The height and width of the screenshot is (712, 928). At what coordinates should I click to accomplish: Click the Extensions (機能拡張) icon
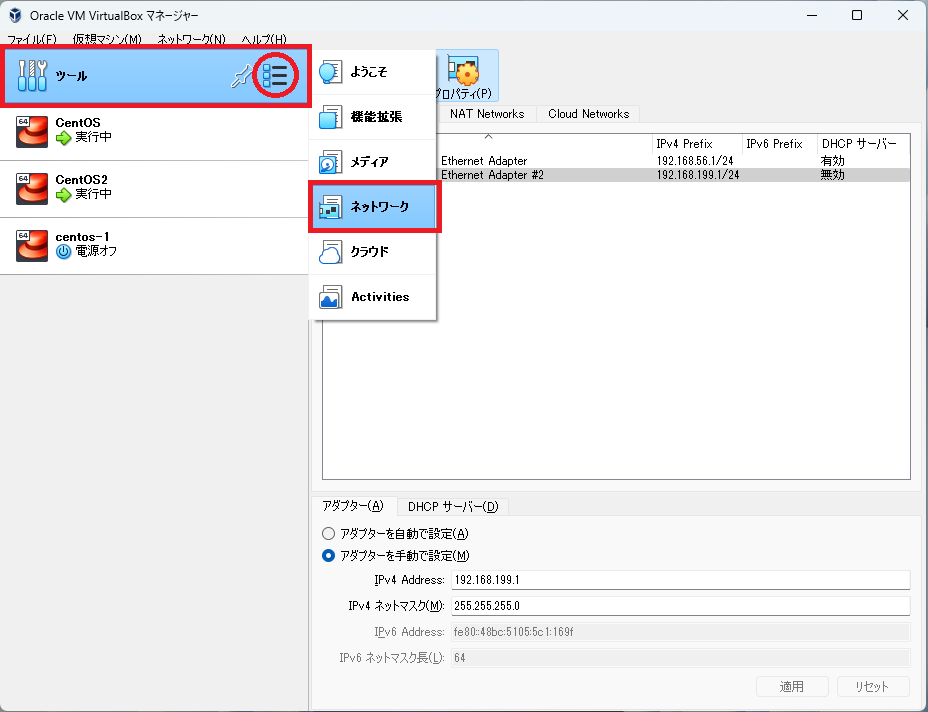(x=330, y=117)
